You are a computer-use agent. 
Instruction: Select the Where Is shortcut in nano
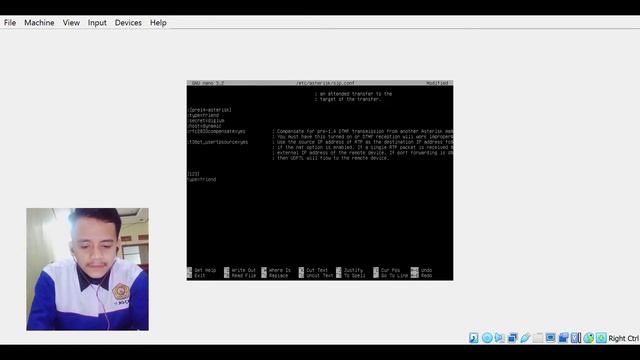pyautogui.click(x=276, y=270)
